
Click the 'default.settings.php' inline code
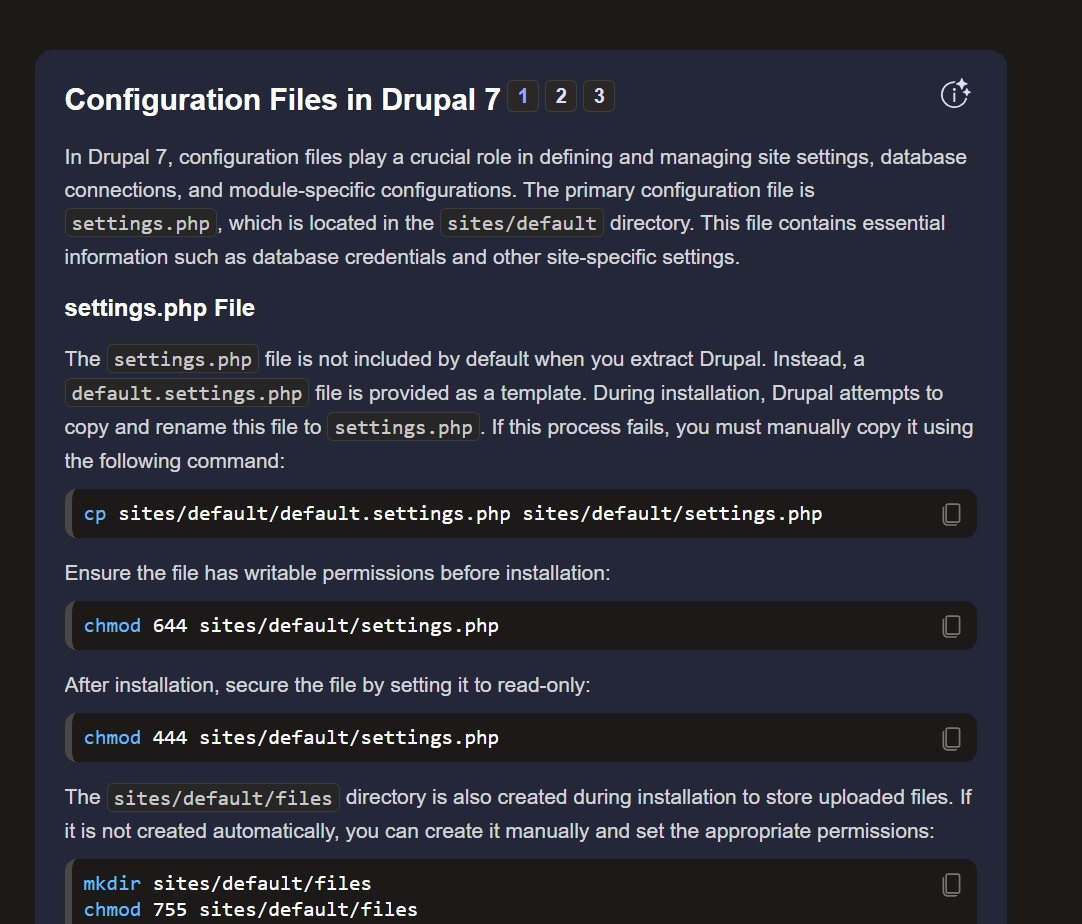pos(187,393)
